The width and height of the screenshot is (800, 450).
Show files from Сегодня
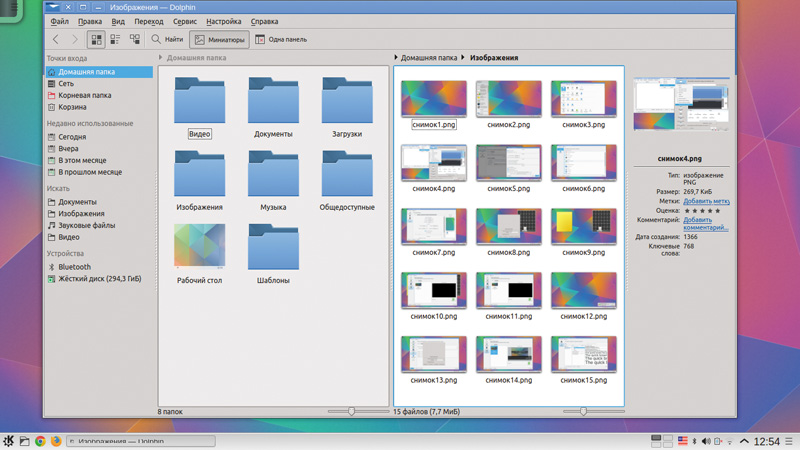(99, 137)
